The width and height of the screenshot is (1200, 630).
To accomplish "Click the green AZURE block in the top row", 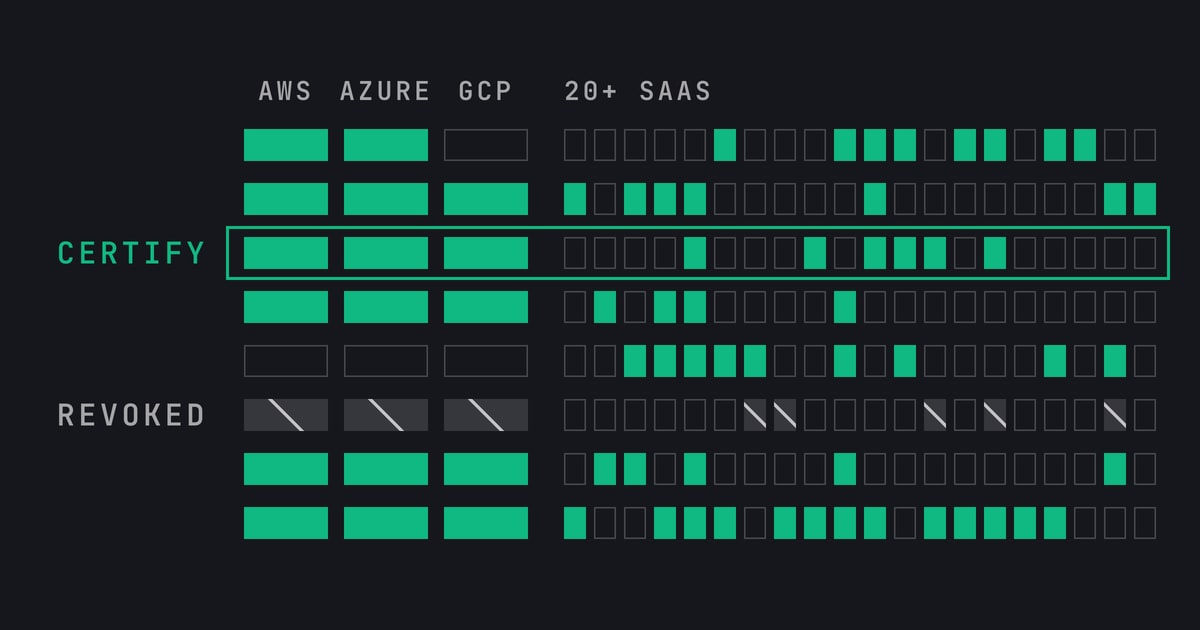I will (386, 145).
